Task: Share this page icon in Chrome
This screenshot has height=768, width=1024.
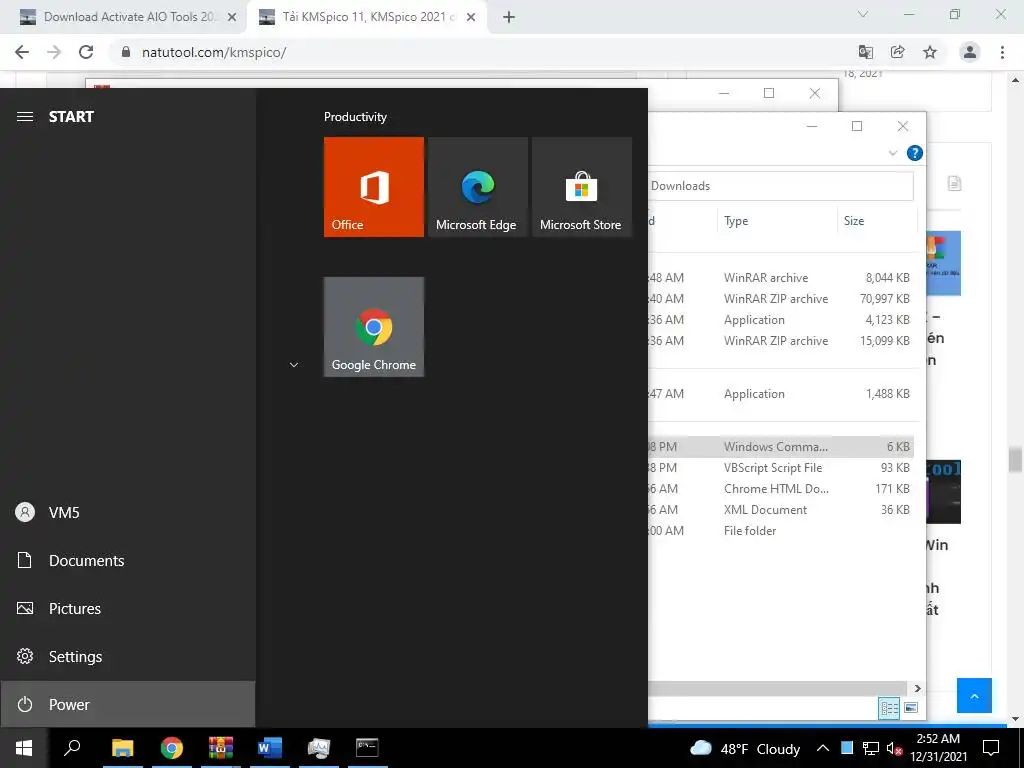Action: (898, 52)
